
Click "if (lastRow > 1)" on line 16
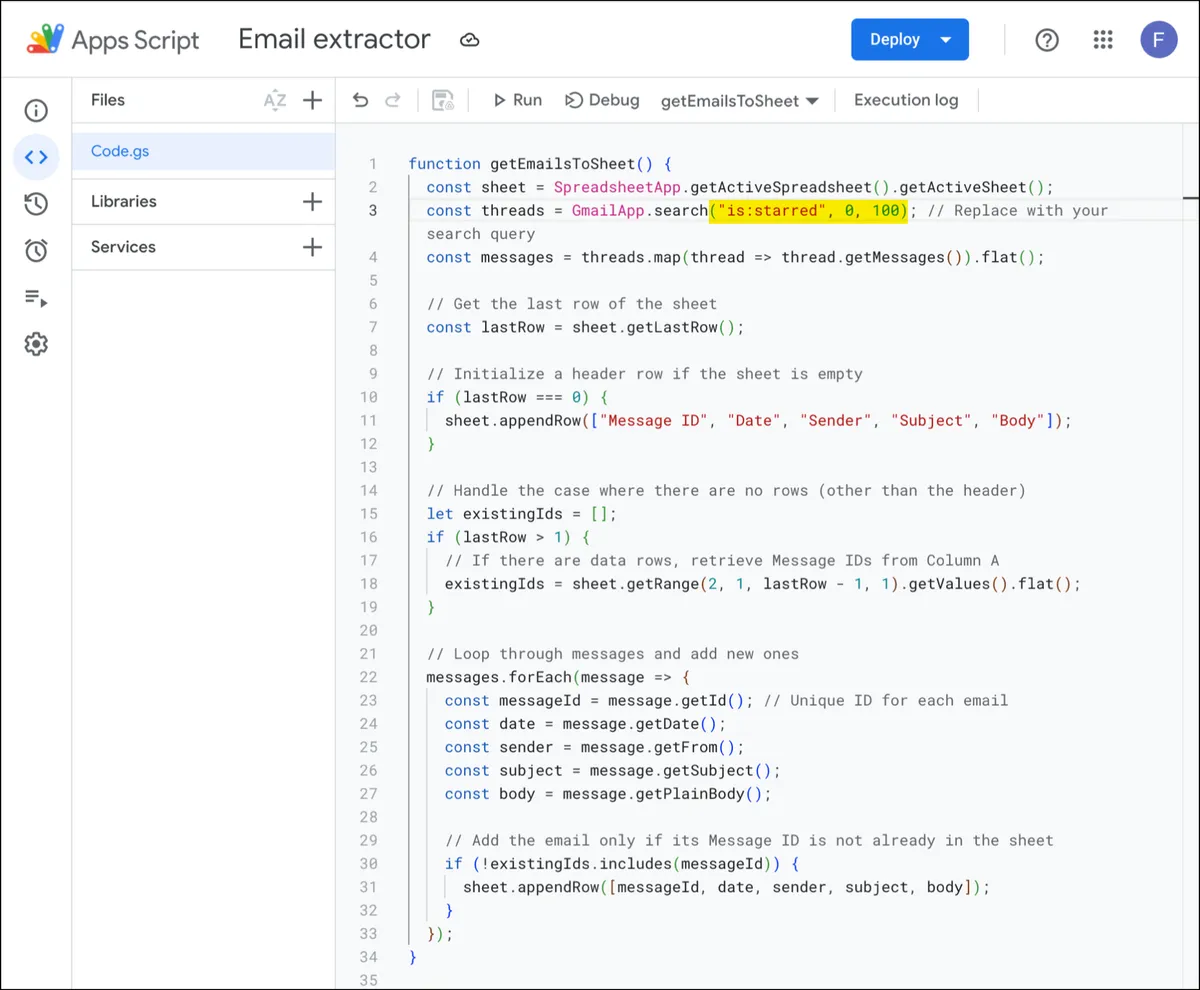(499, 537)
